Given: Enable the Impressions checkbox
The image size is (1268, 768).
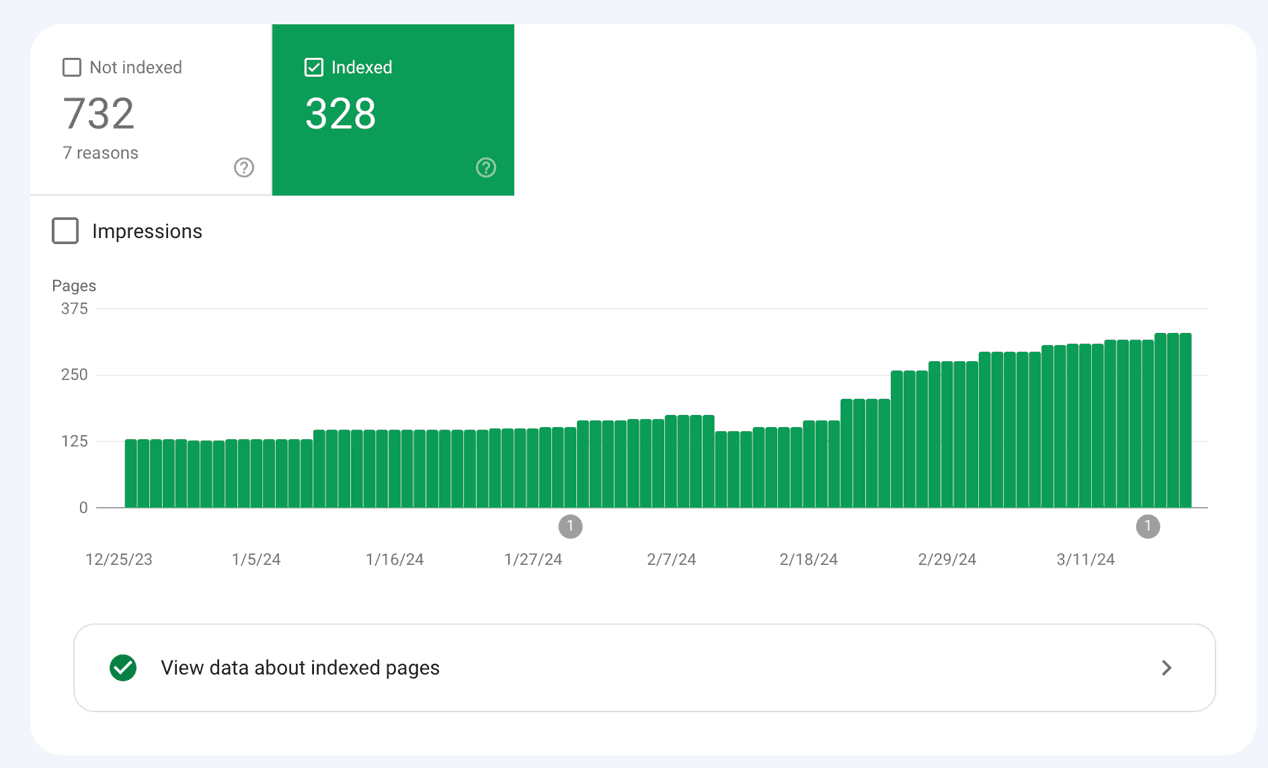Looking at the screenshot, I should point(65,231).
